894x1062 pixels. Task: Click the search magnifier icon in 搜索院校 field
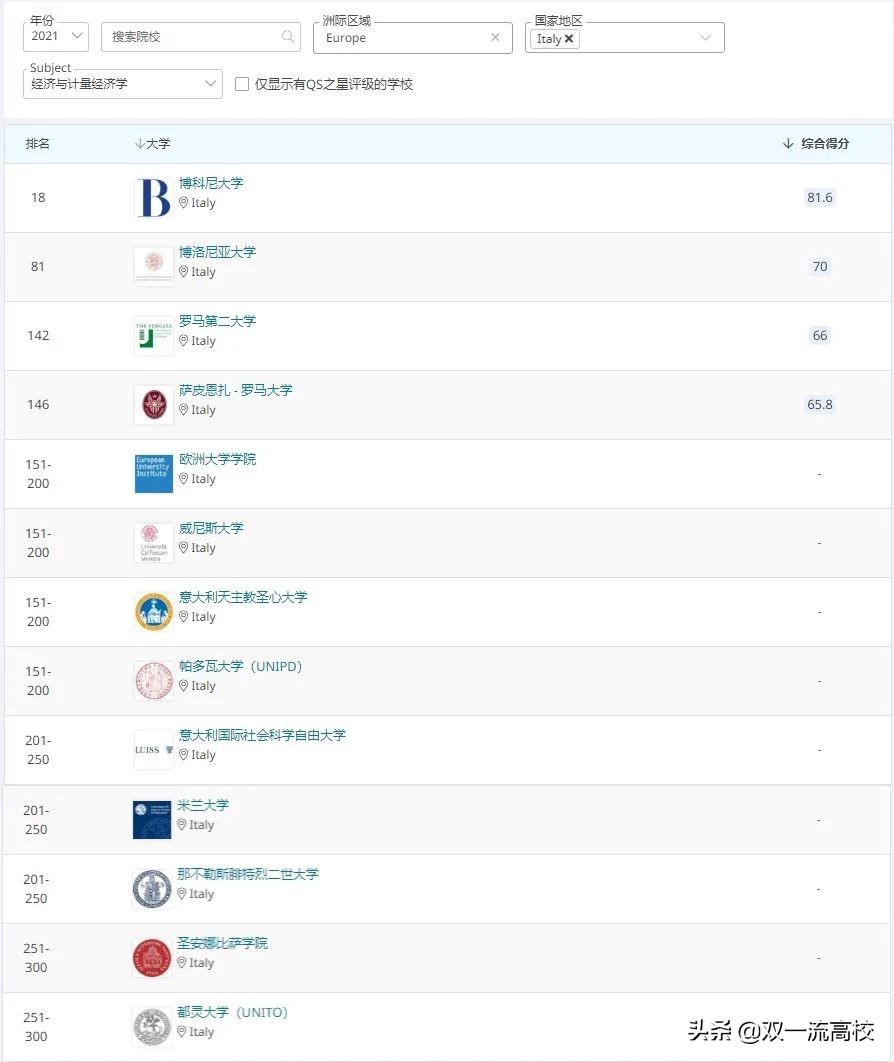tap(287, 36)
